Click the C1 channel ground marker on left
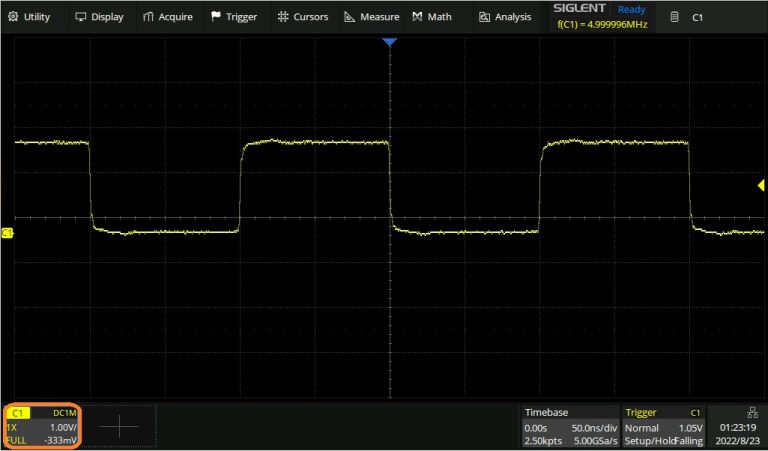The image size is (768, 451). 7,233
